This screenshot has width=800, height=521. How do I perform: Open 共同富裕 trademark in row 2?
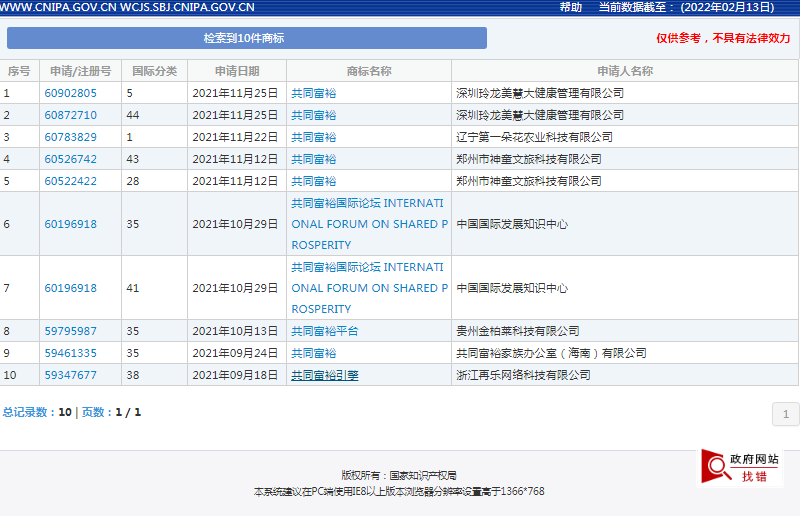pos(314,115)
